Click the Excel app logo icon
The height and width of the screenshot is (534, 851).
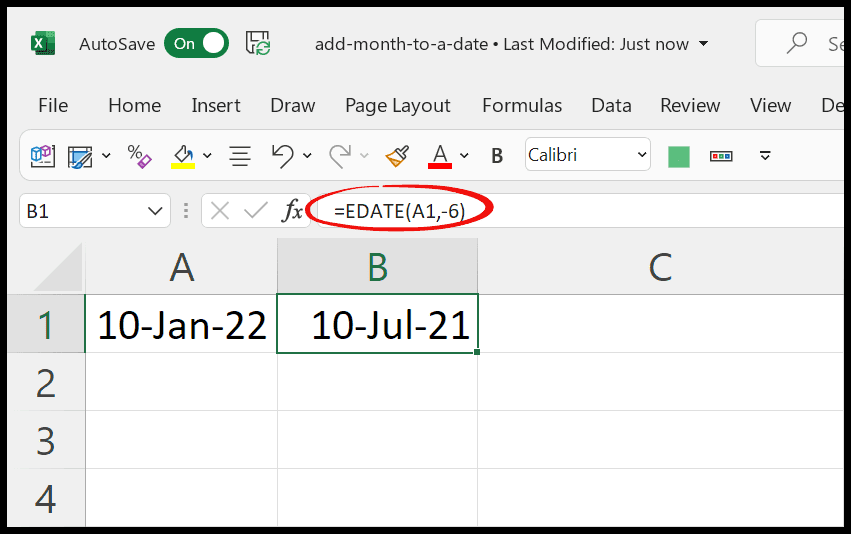pos(43,43)
